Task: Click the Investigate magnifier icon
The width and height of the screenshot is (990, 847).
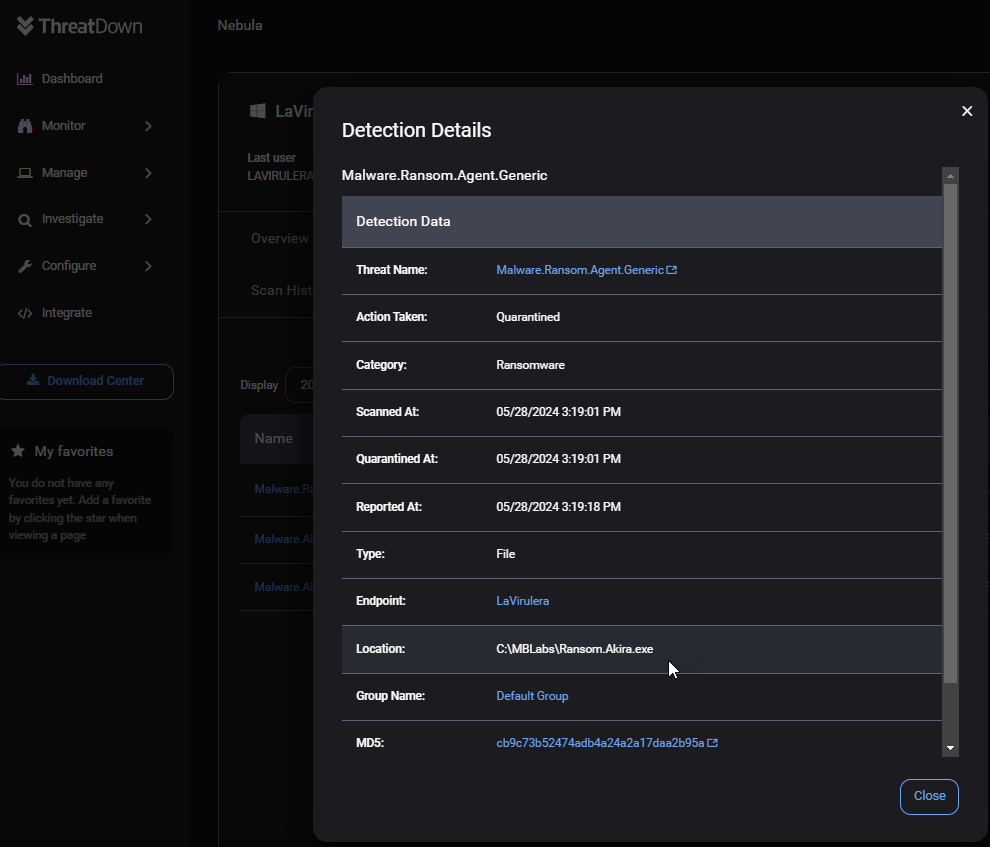Action: [x=25, y=220]
